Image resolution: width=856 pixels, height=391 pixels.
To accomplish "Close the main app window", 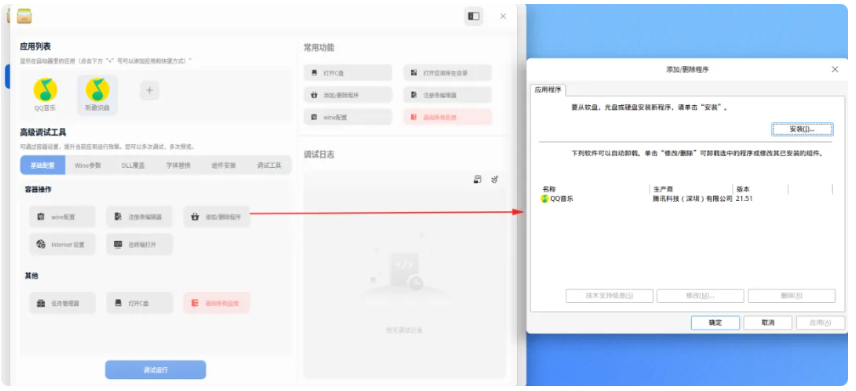I will [503, 16].
